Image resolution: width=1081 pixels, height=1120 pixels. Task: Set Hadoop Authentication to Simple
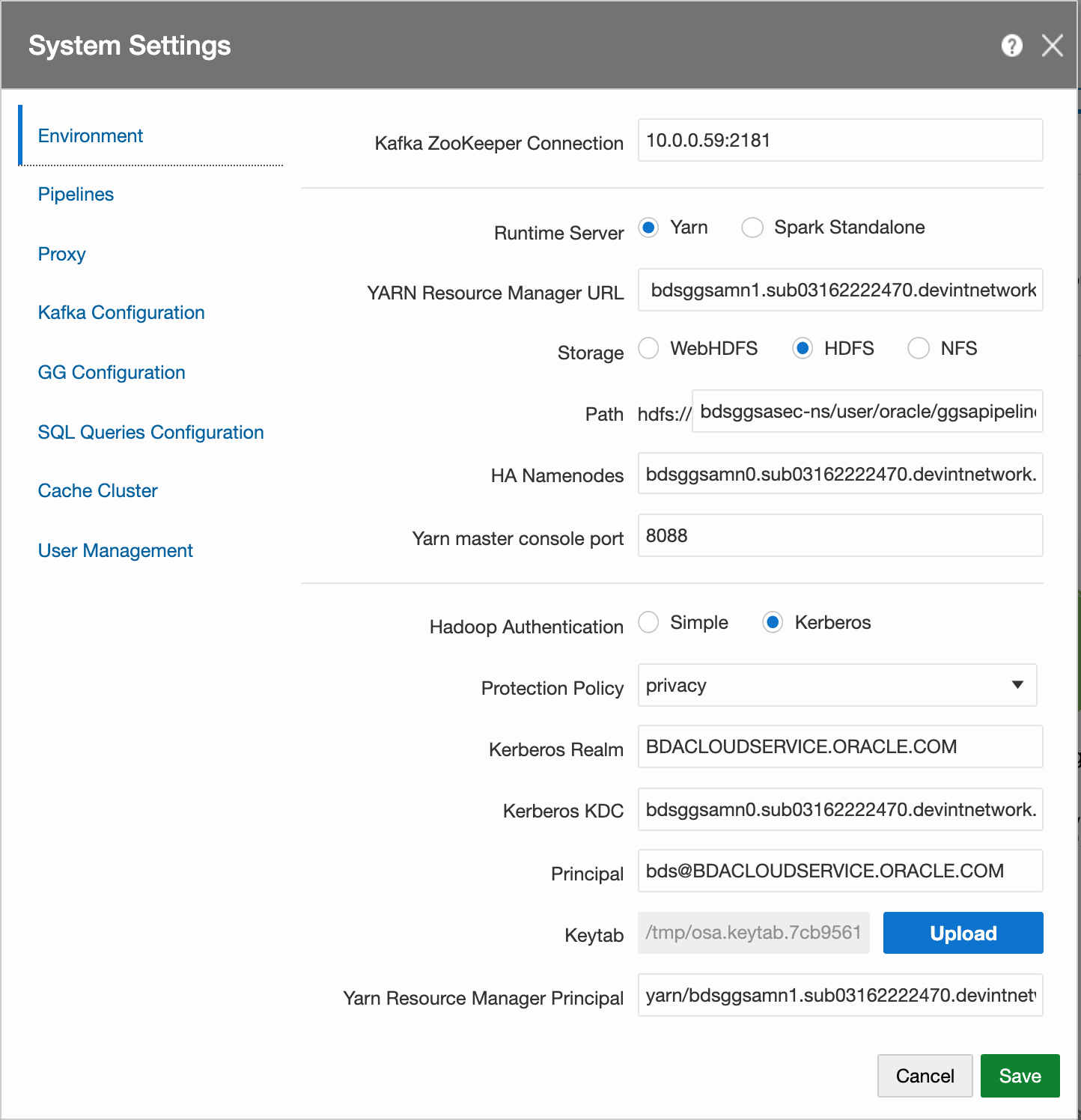[x=648, y=622]
